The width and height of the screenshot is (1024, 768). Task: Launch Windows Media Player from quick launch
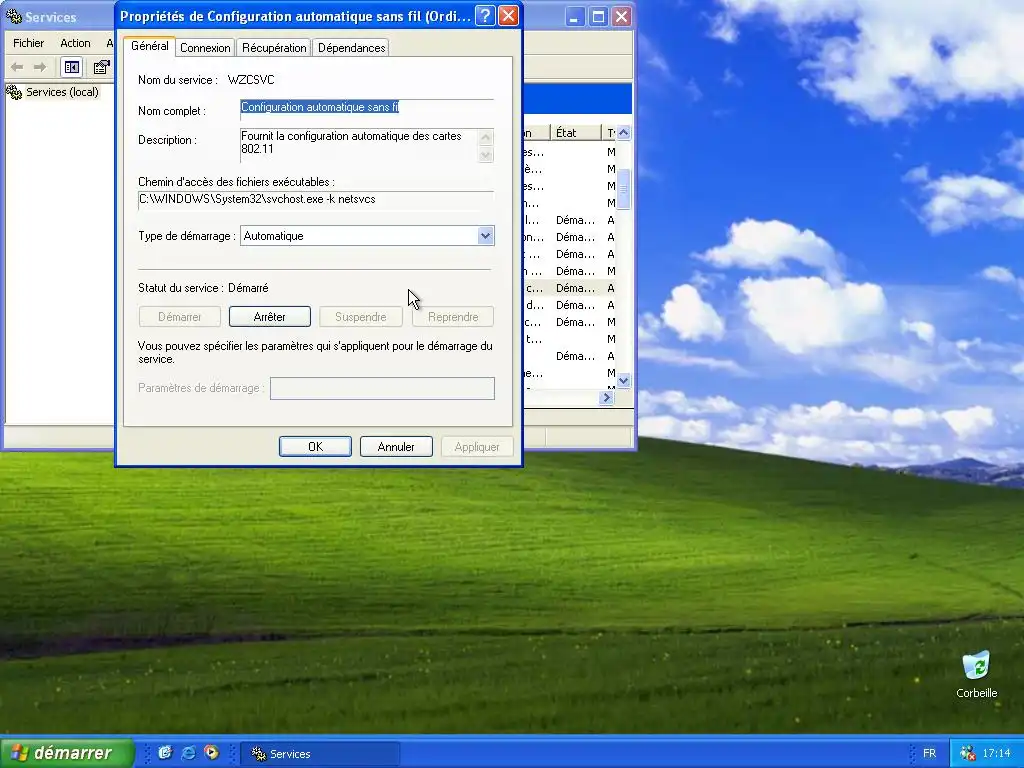coord(211,753)
